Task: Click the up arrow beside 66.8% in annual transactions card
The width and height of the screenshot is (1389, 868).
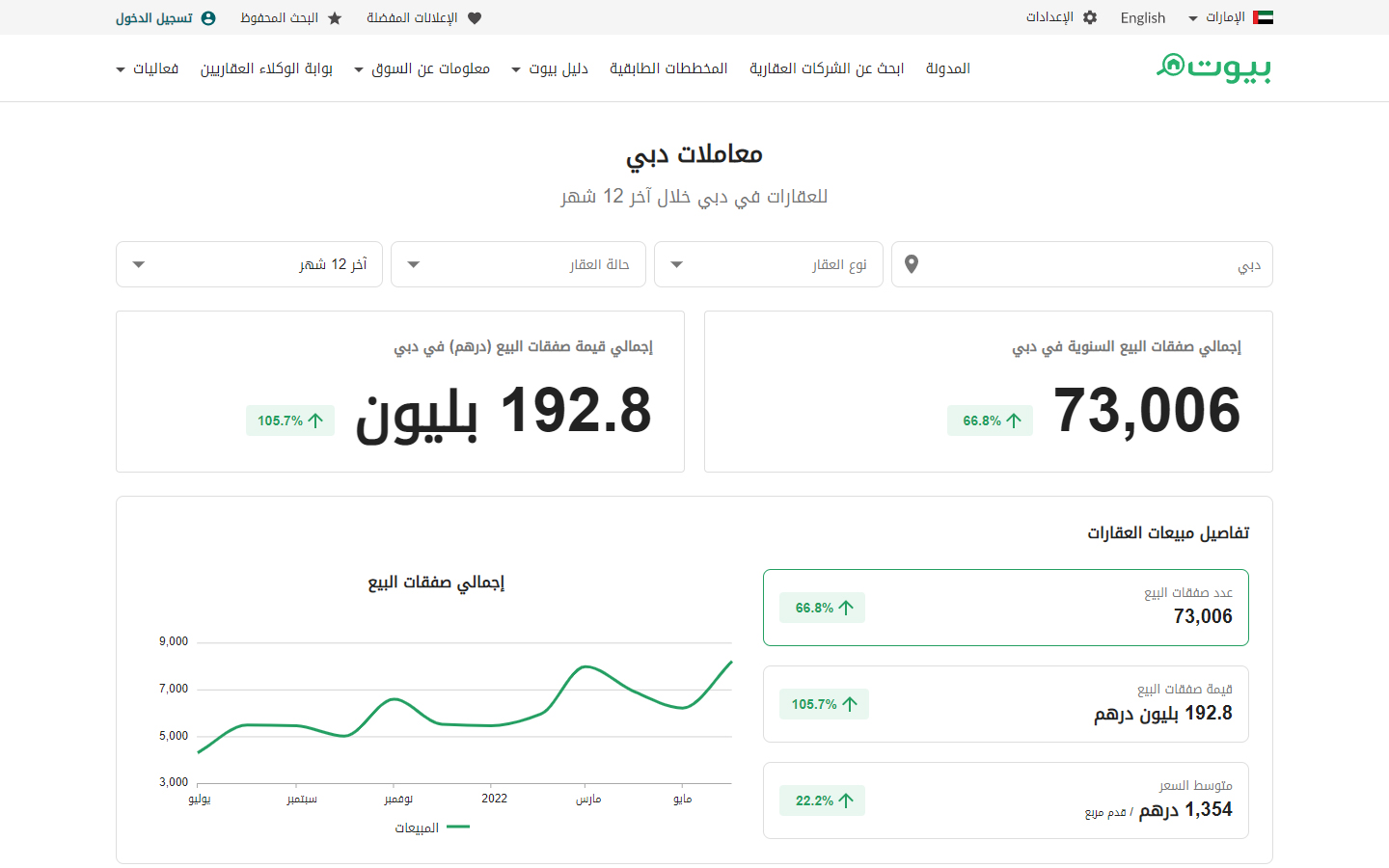Action: 1014,420
